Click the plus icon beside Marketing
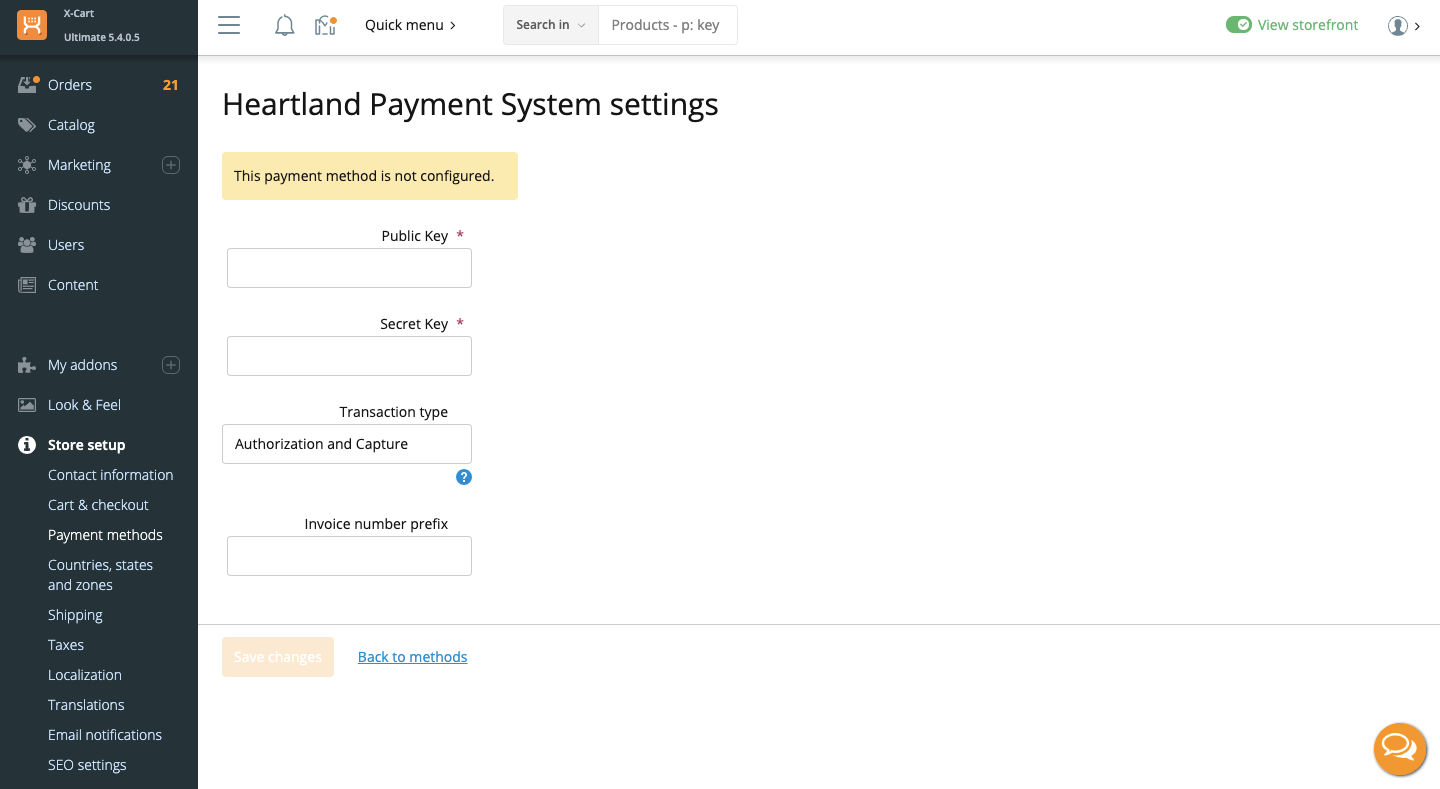Viewport: 1440px width, 789px height. [x=171, y=165]
